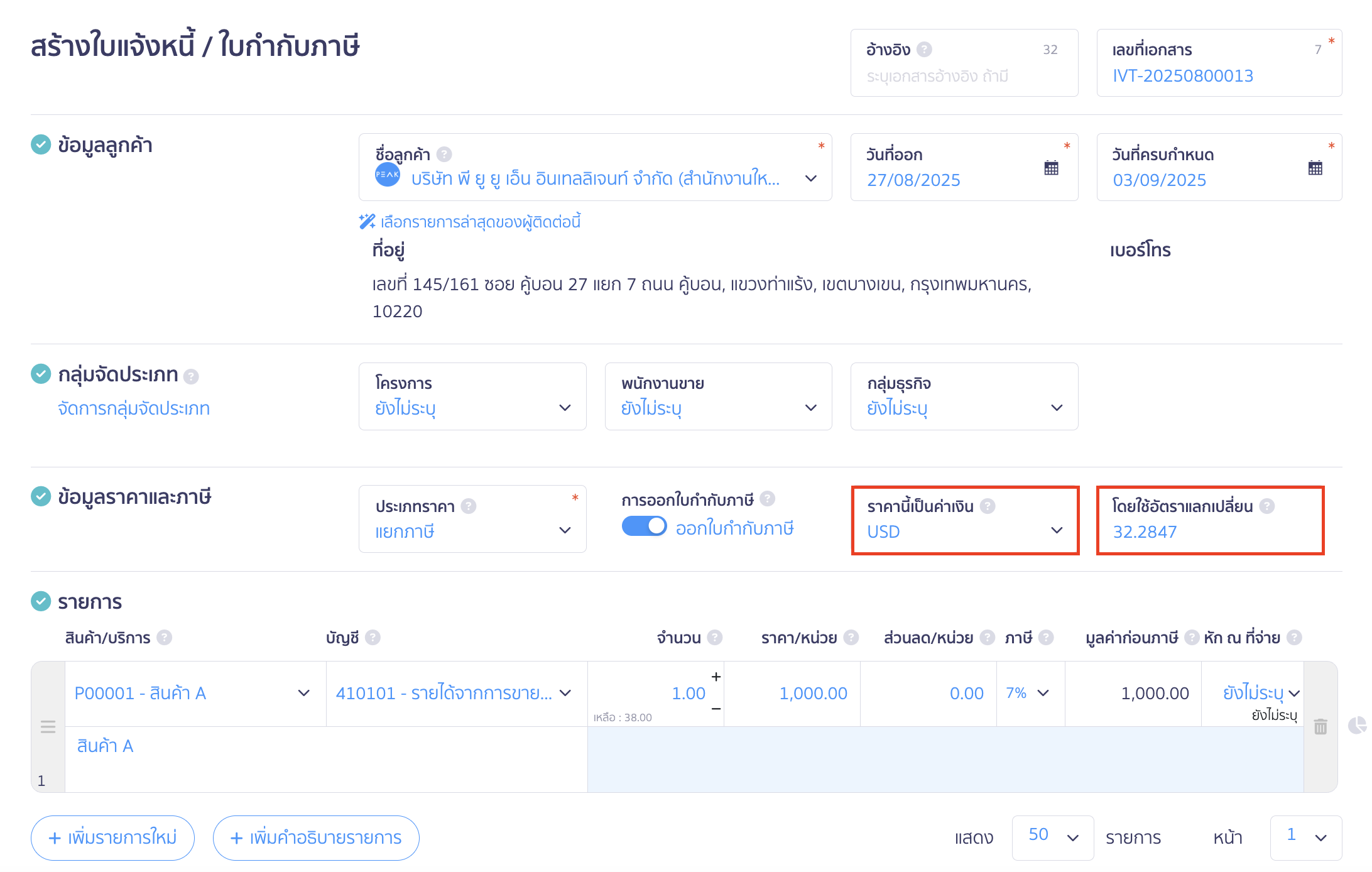1372x872 pixels.
Task: Click the สินค้า A description field
Action: [x=326, y=759]
